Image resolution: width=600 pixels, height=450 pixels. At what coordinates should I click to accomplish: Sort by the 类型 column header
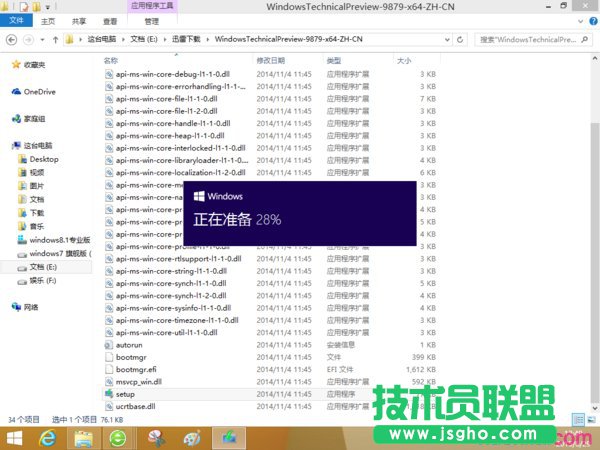334,60
